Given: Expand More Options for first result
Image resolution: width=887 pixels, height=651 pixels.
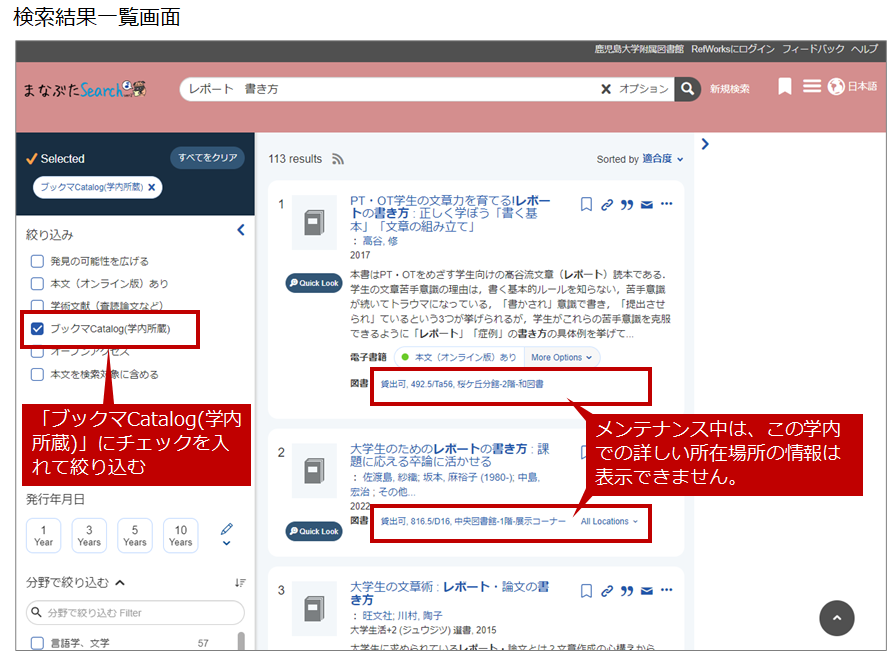Looking at the screenshot, I should [561, 357].
